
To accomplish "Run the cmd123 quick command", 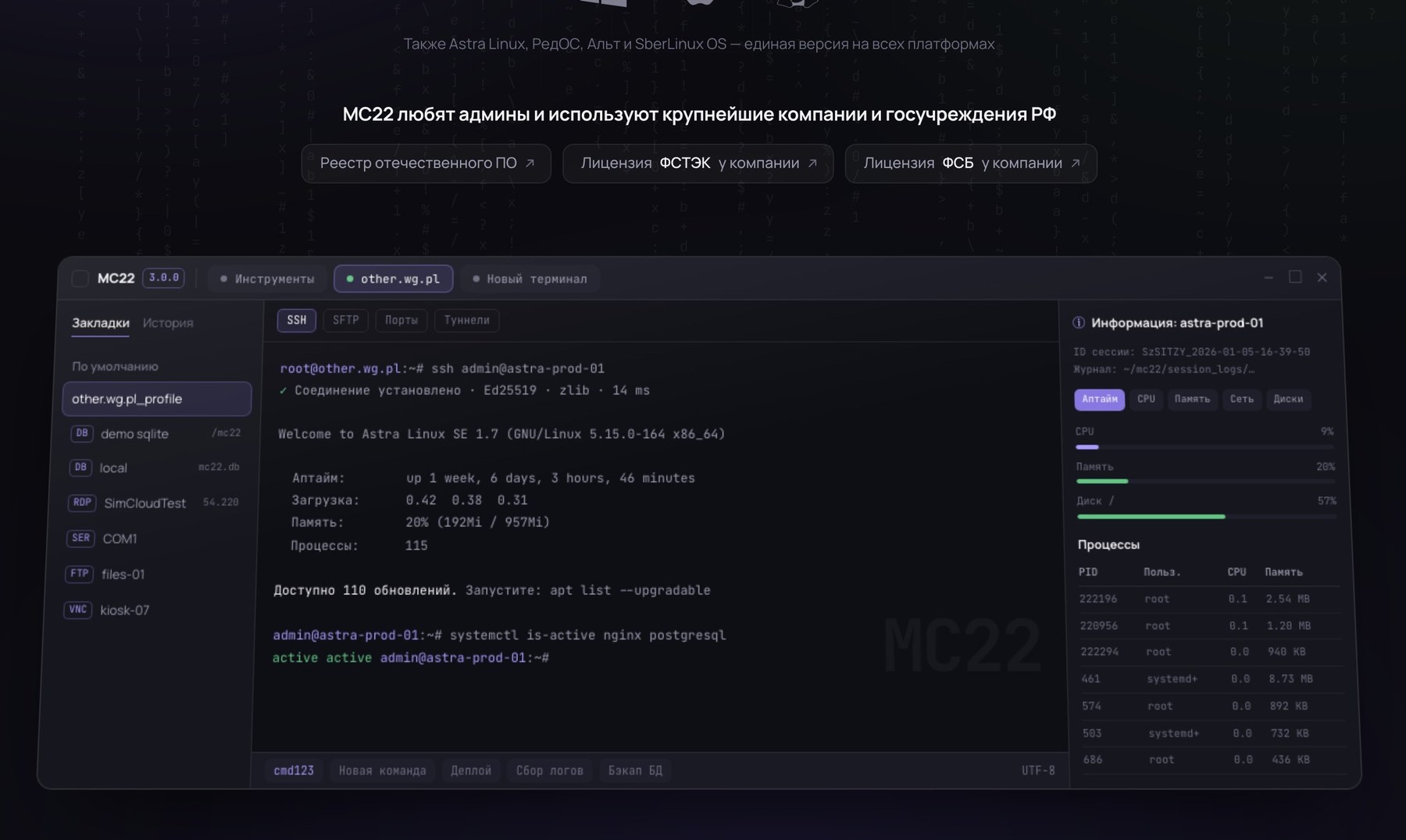I will click(x=294, y=771).
